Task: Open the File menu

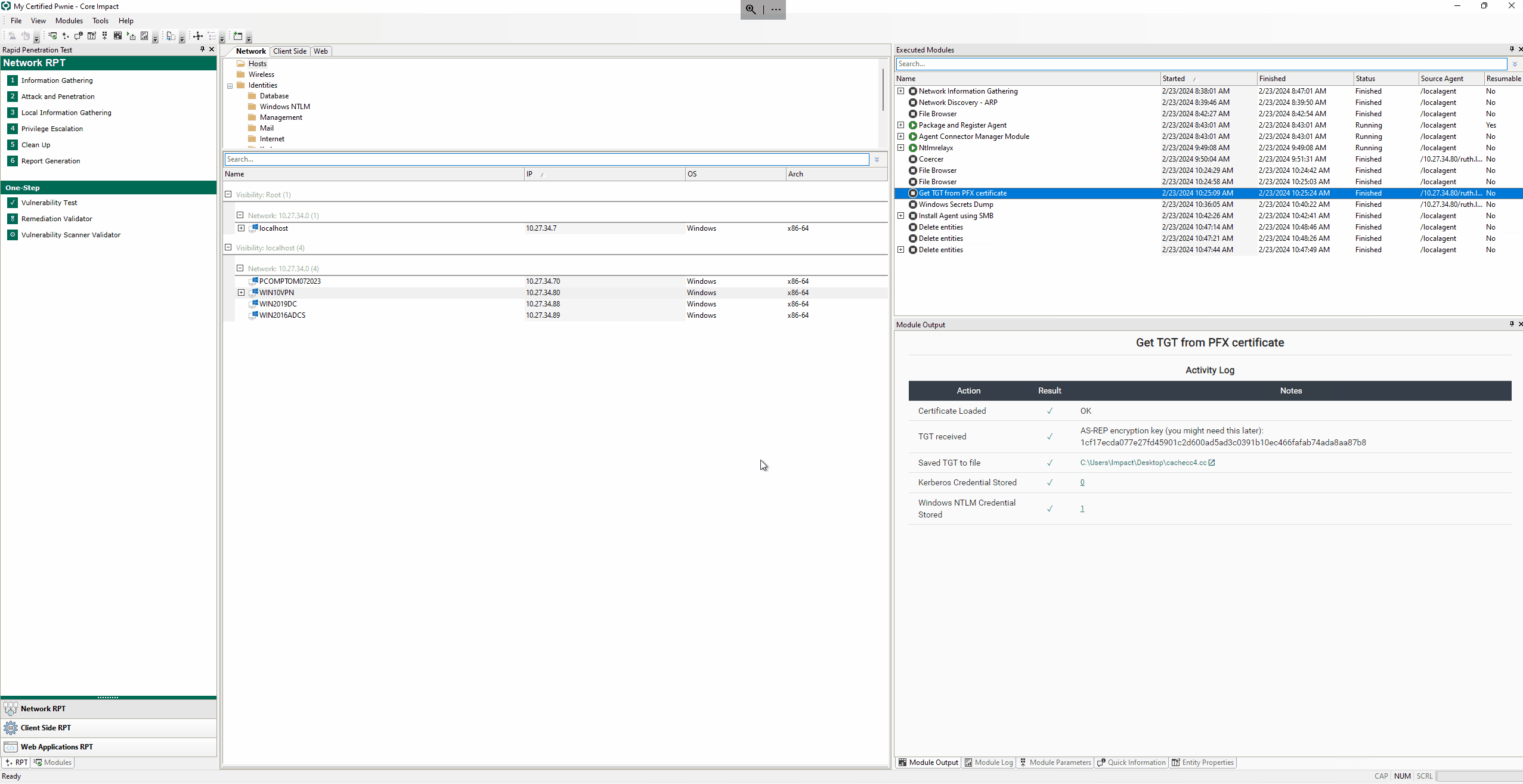Action: click(x=16, y=21)
